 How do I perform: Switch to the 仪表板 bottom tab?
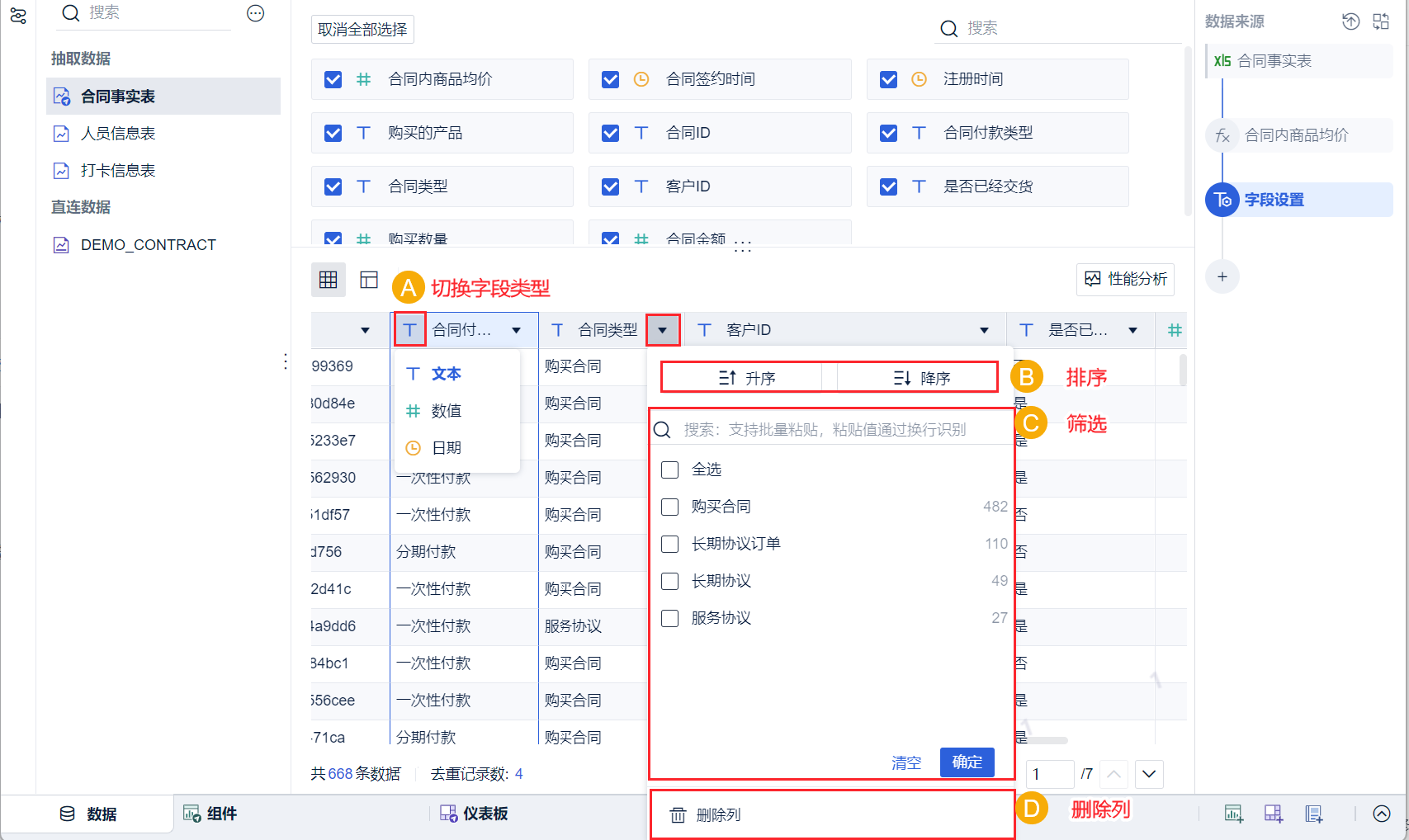click(x=474, y=814)
